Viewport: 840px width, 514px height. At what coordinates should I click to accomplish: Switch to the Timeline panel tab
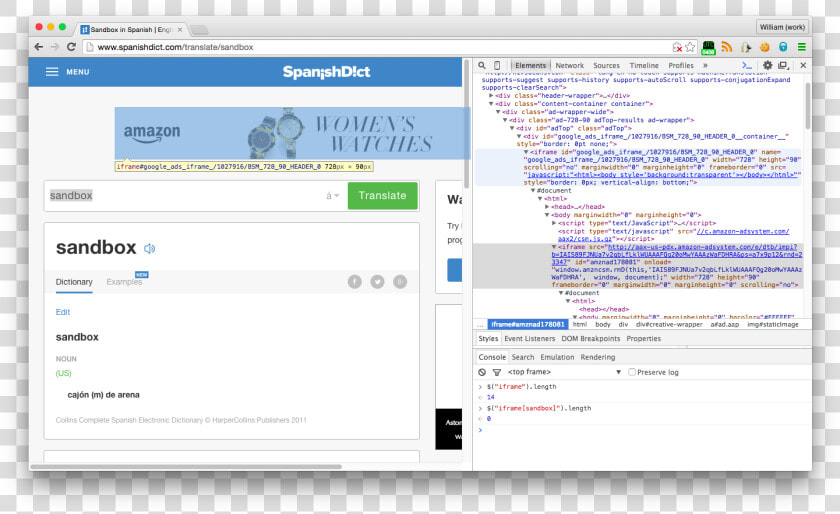(x=644, y=65)
